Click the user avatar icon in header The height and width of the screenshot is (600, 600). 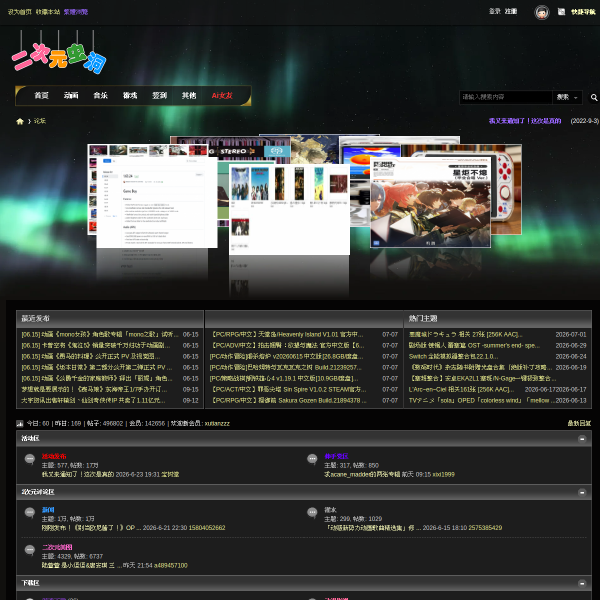click(x=541, y=12)
